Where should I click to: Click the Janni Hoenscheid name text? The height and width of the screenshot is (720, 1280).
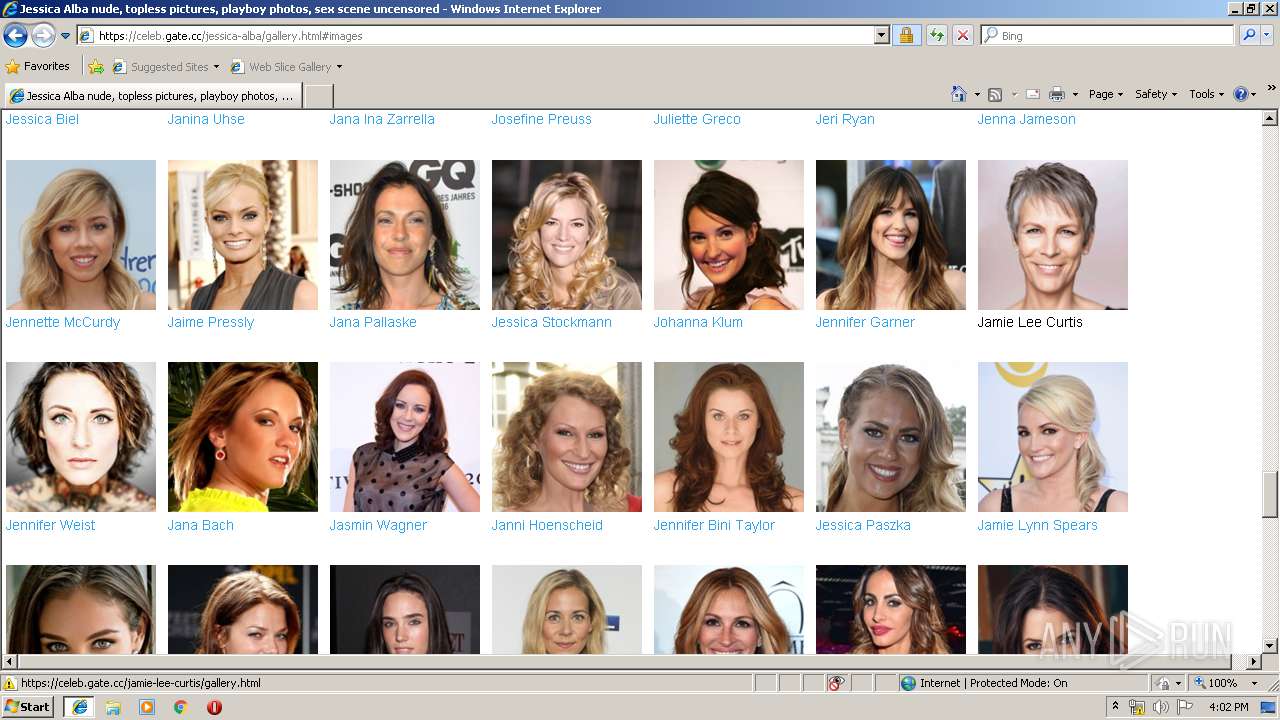[547, 525]
